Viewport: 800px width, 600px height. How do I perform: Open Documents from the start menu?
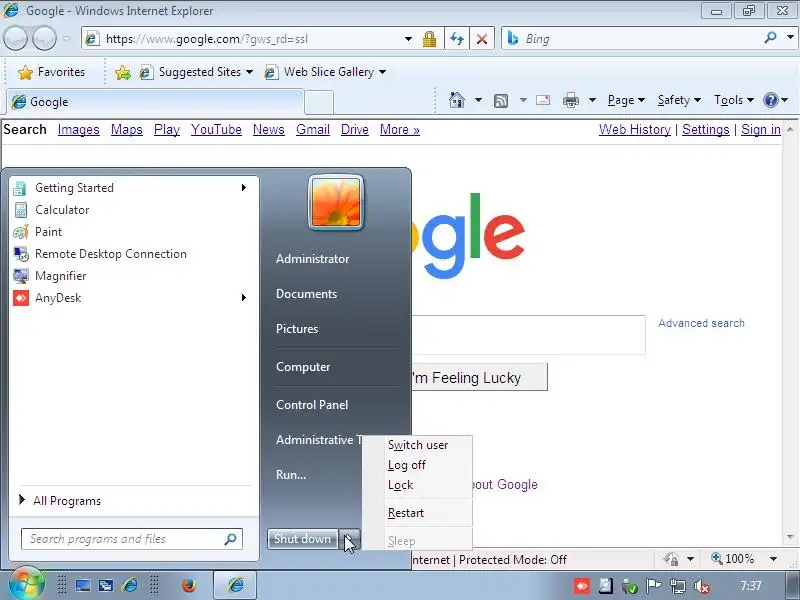click(307, 294)
